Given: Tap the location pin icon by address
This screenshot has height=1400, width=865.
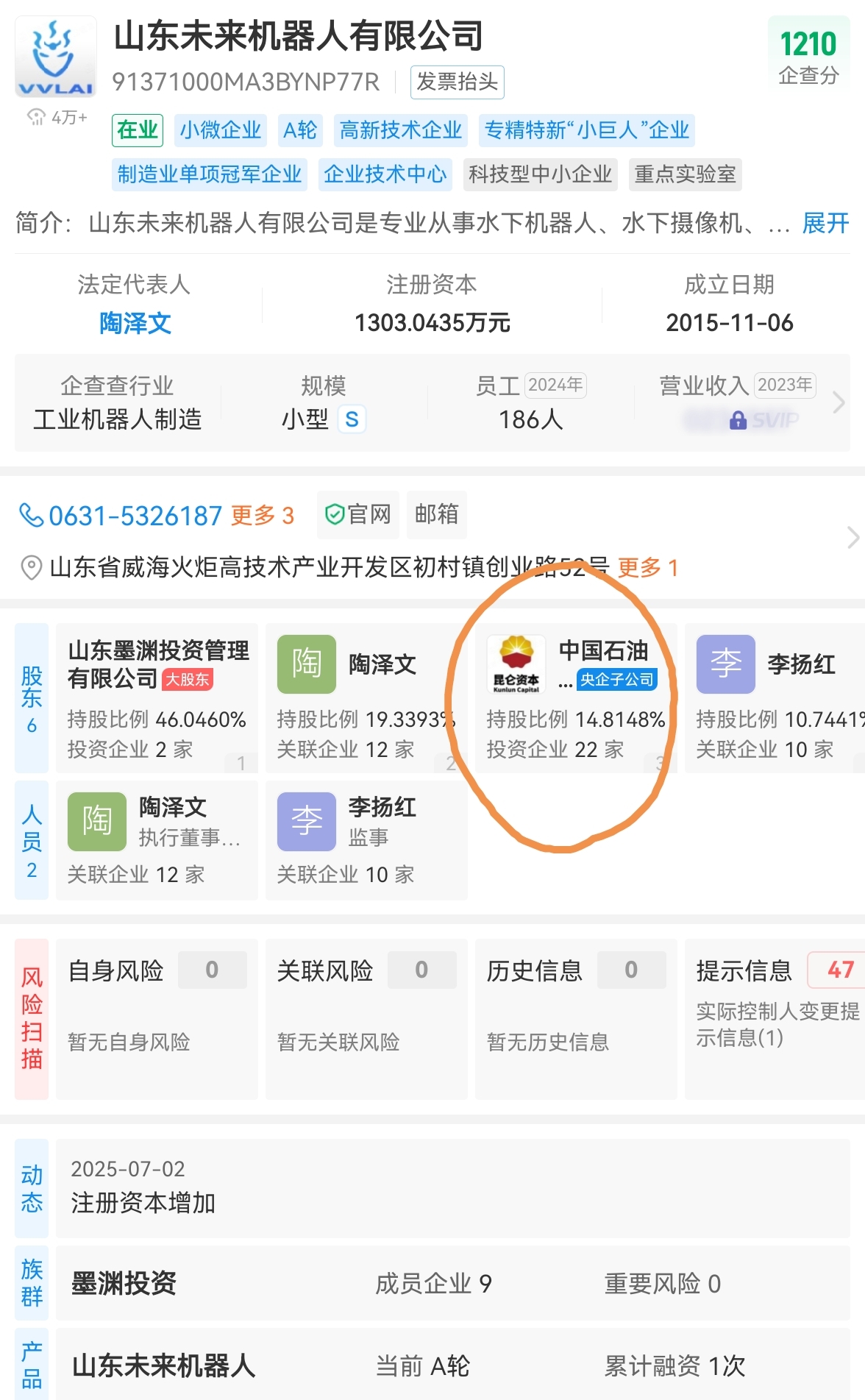Looking at the screenshot, I should 31,568.
